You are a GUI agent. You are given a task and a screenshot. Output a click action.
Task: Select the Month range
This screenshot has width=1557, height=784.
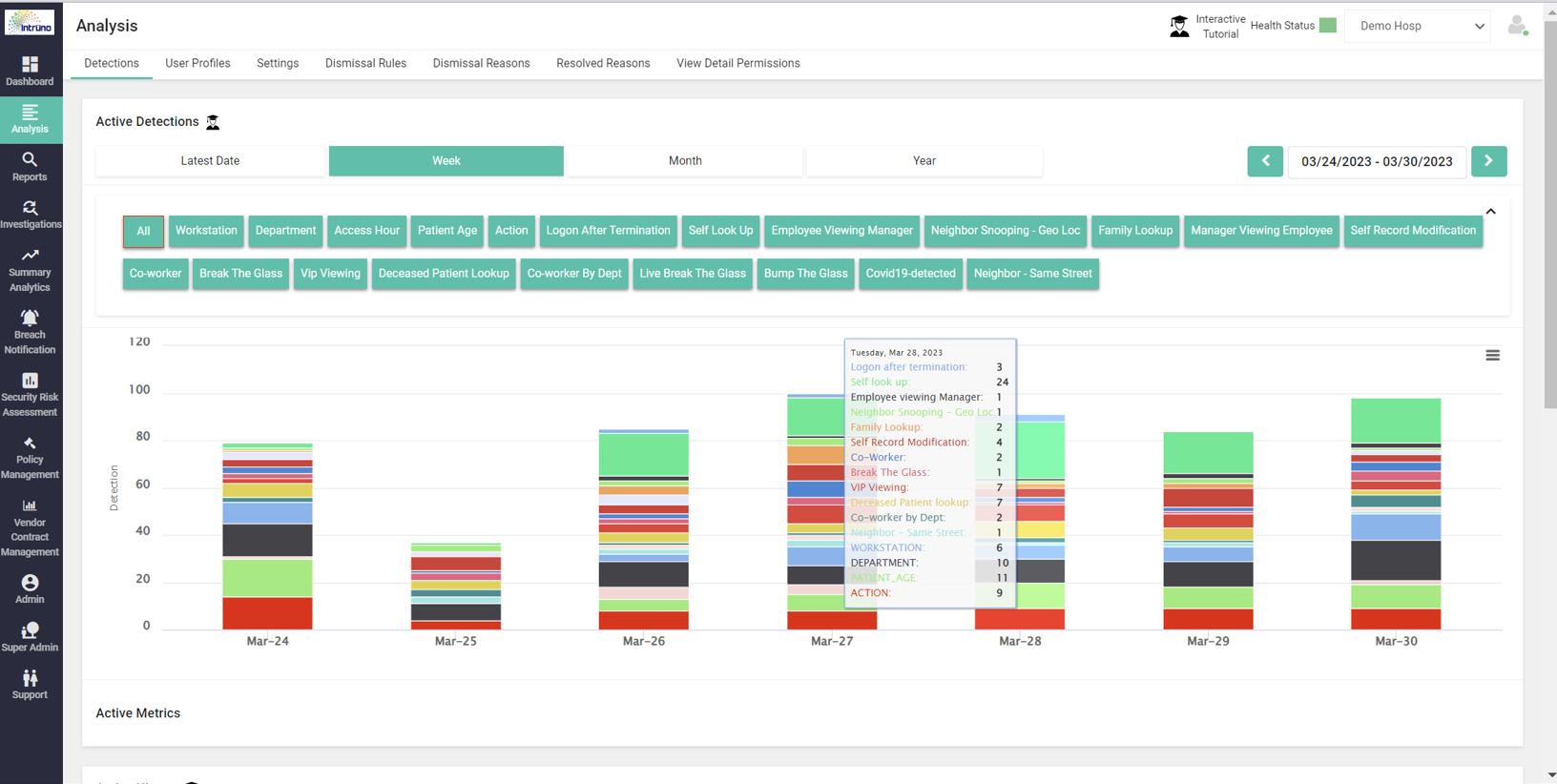[685, 161]
